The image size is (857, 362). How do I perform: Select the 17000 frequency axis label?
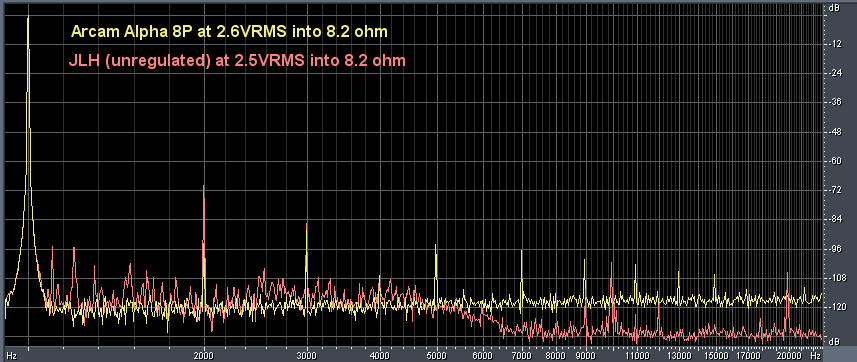point(747,355)
